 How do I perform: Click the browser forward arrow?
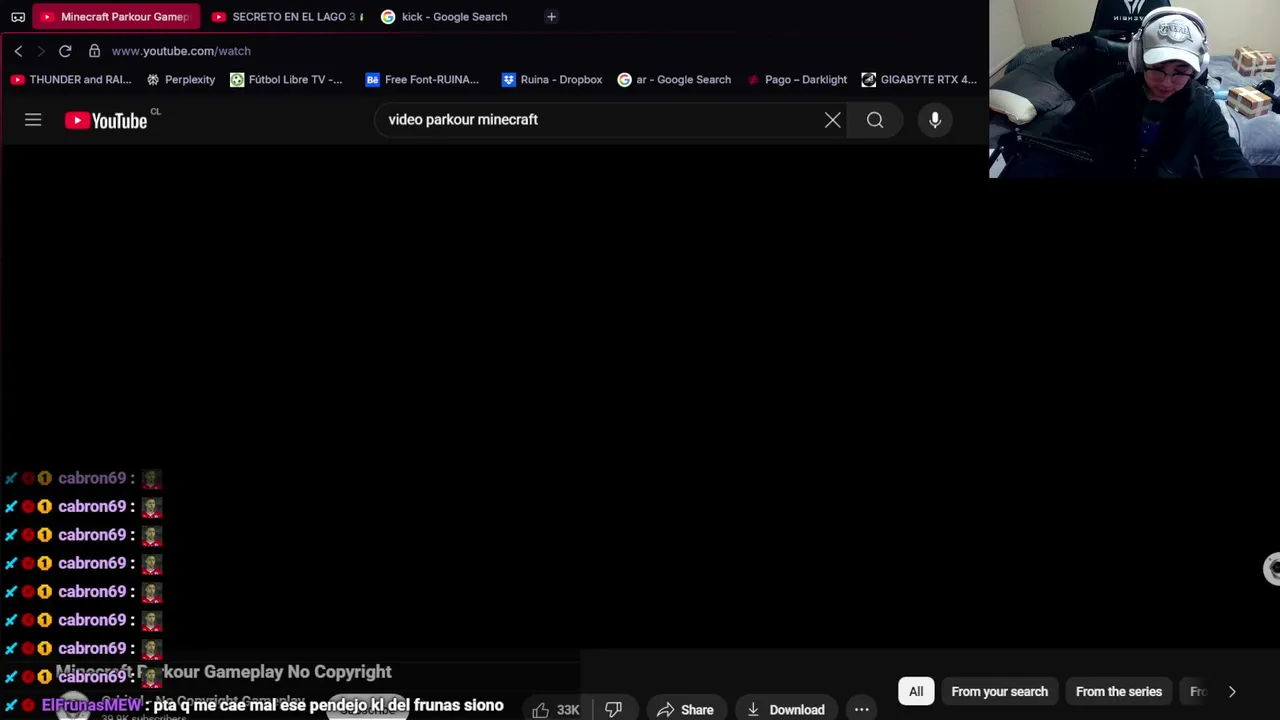coord(41,51)
